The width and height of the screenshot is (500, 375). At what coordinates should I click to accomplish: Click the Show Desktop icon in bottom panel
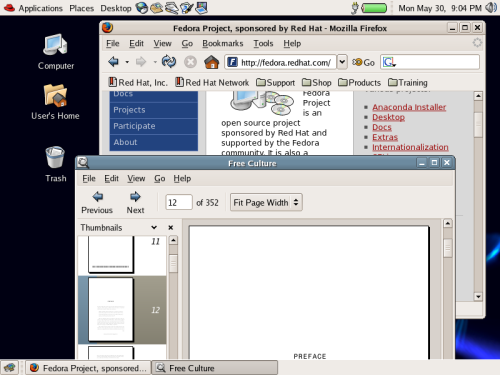point(9,368)
